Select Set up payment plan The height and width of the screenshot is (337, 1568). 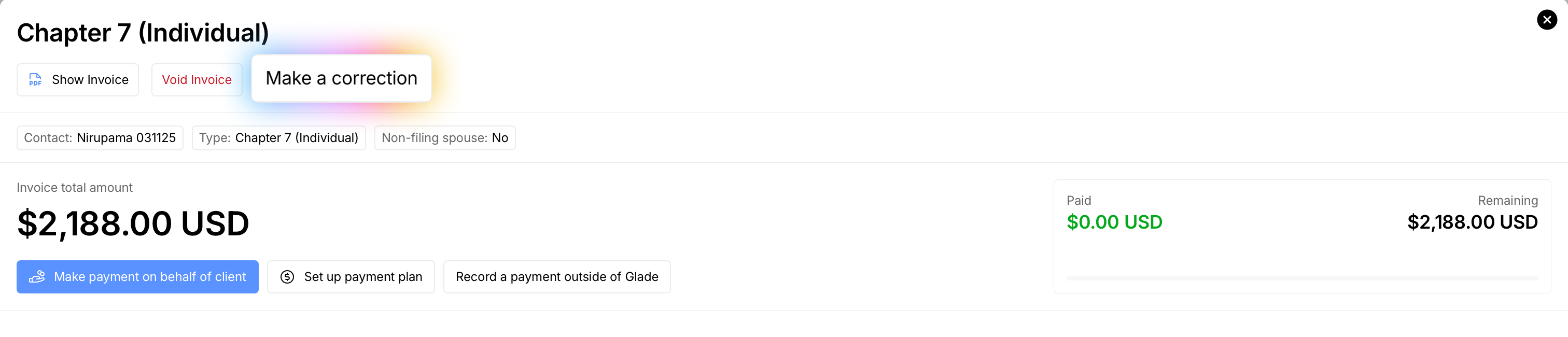351,277
